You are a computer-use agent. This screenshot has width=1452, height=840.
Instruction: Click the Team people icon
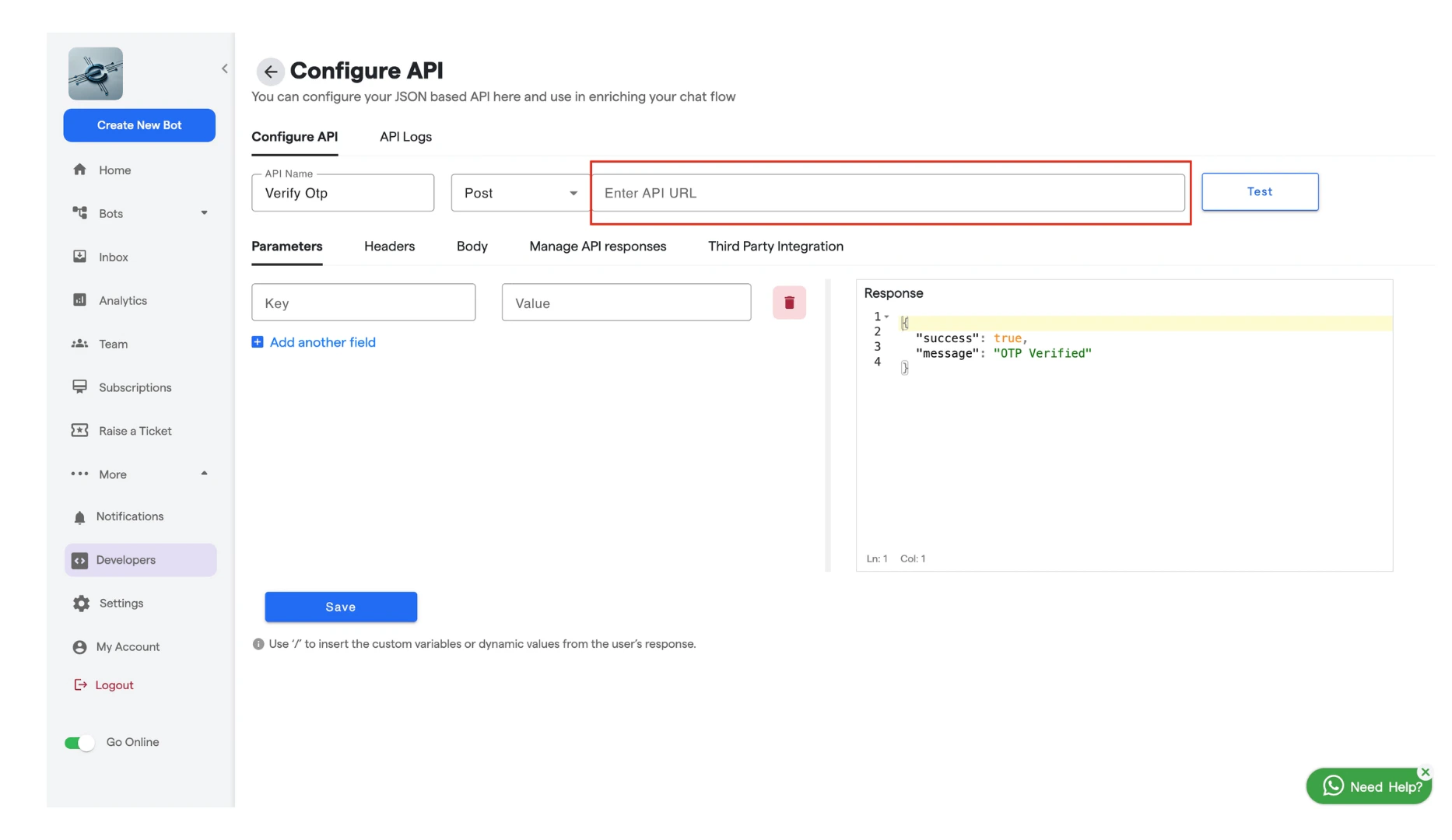click(x=79, y=344)
